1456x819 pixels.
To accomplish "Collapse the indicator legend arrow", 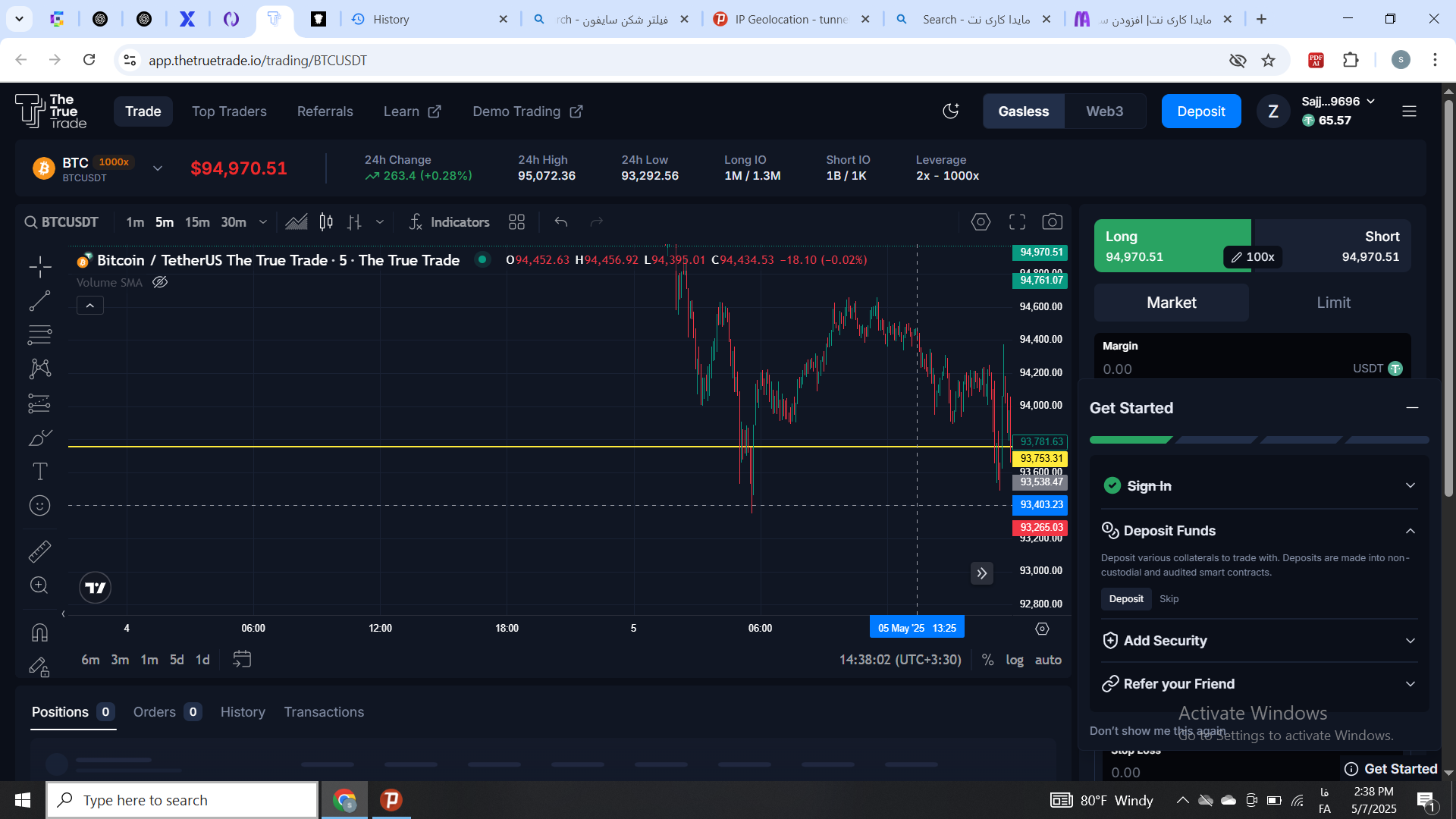I will (90, 306).
